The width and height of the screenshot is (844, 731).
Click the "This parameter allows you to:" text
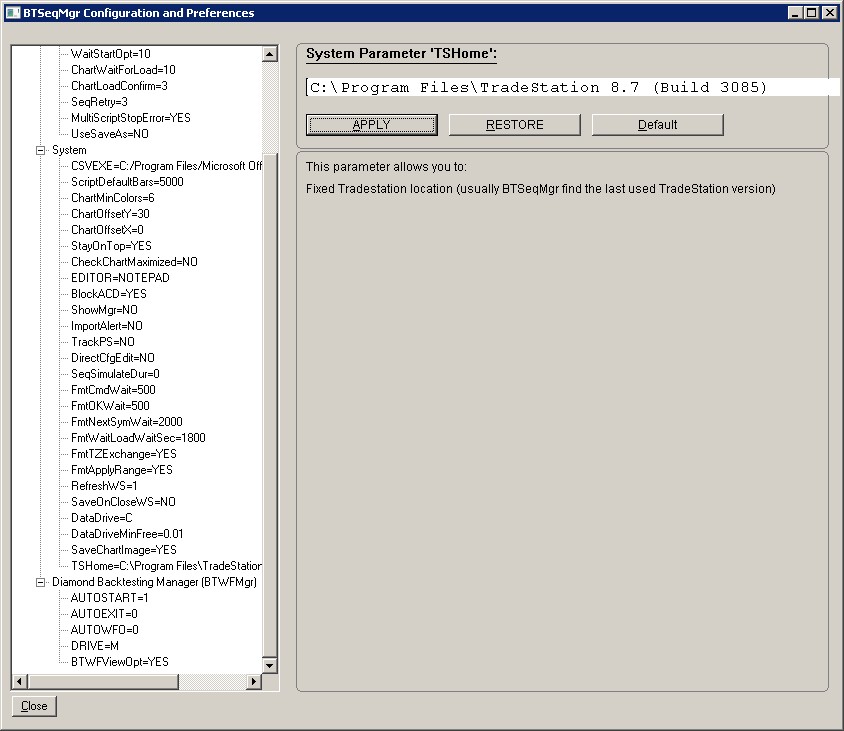(386, 167)
